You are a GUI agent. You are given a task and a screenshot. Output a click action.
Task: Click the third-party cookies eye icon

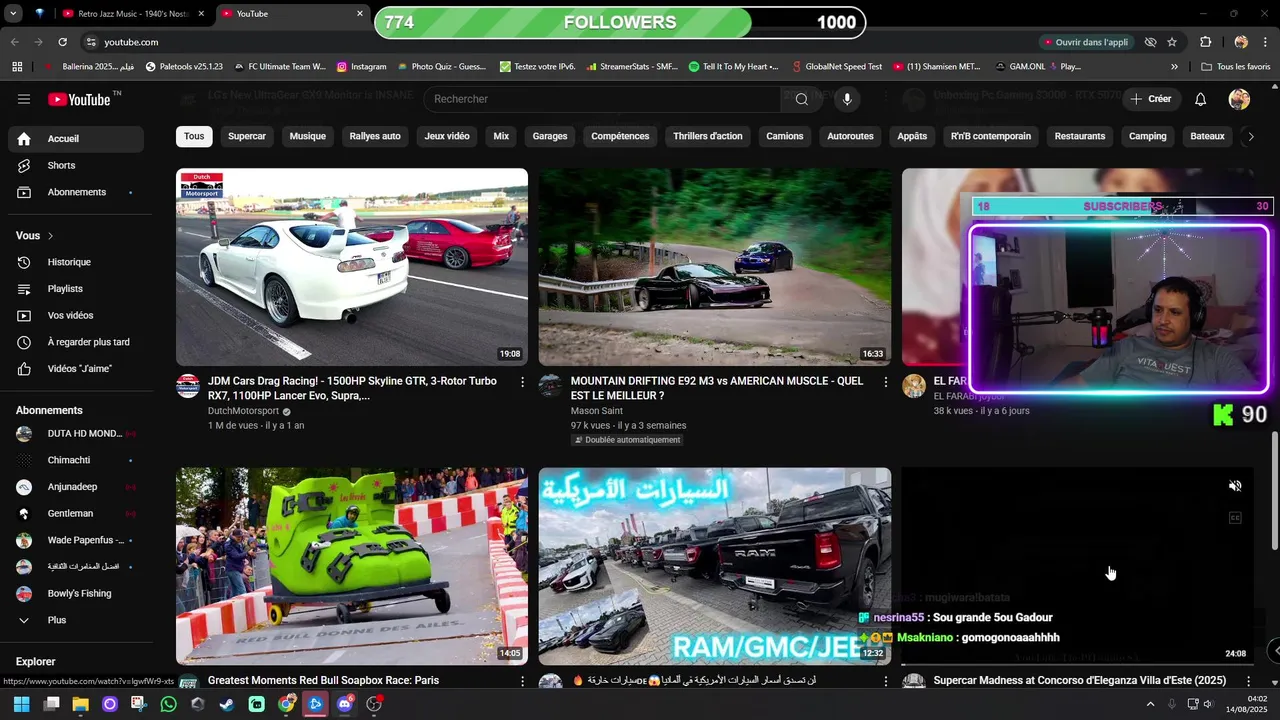(1150, 42)
